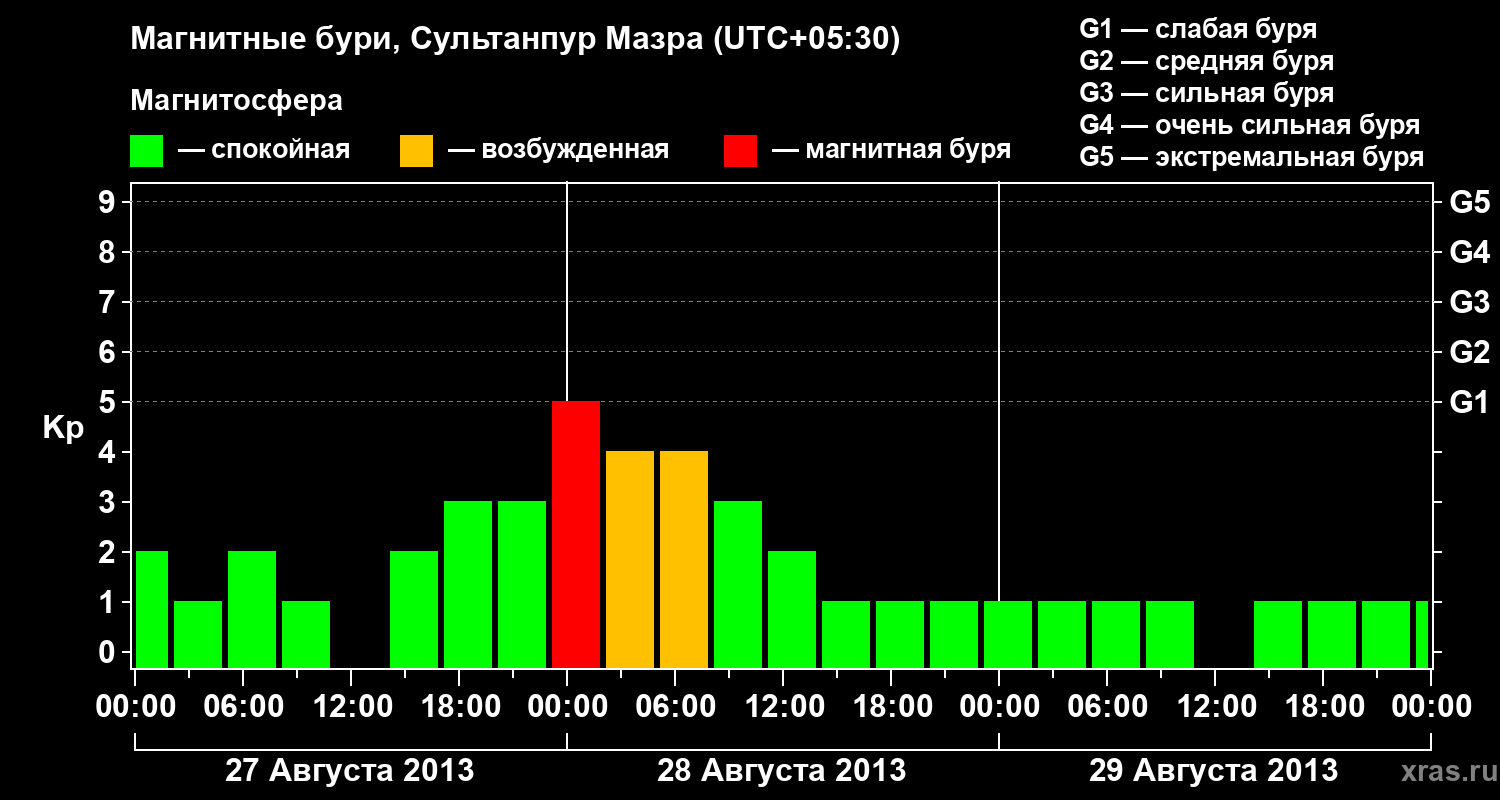
Task: Click the green 'спокойная' legend swatch
Action: (x=147, y=151)
